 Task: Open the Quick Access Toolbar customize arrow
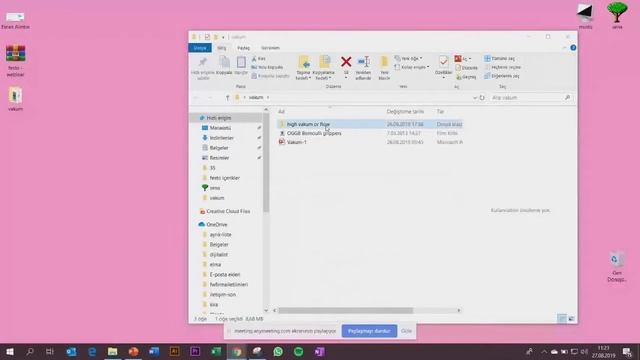223,37
